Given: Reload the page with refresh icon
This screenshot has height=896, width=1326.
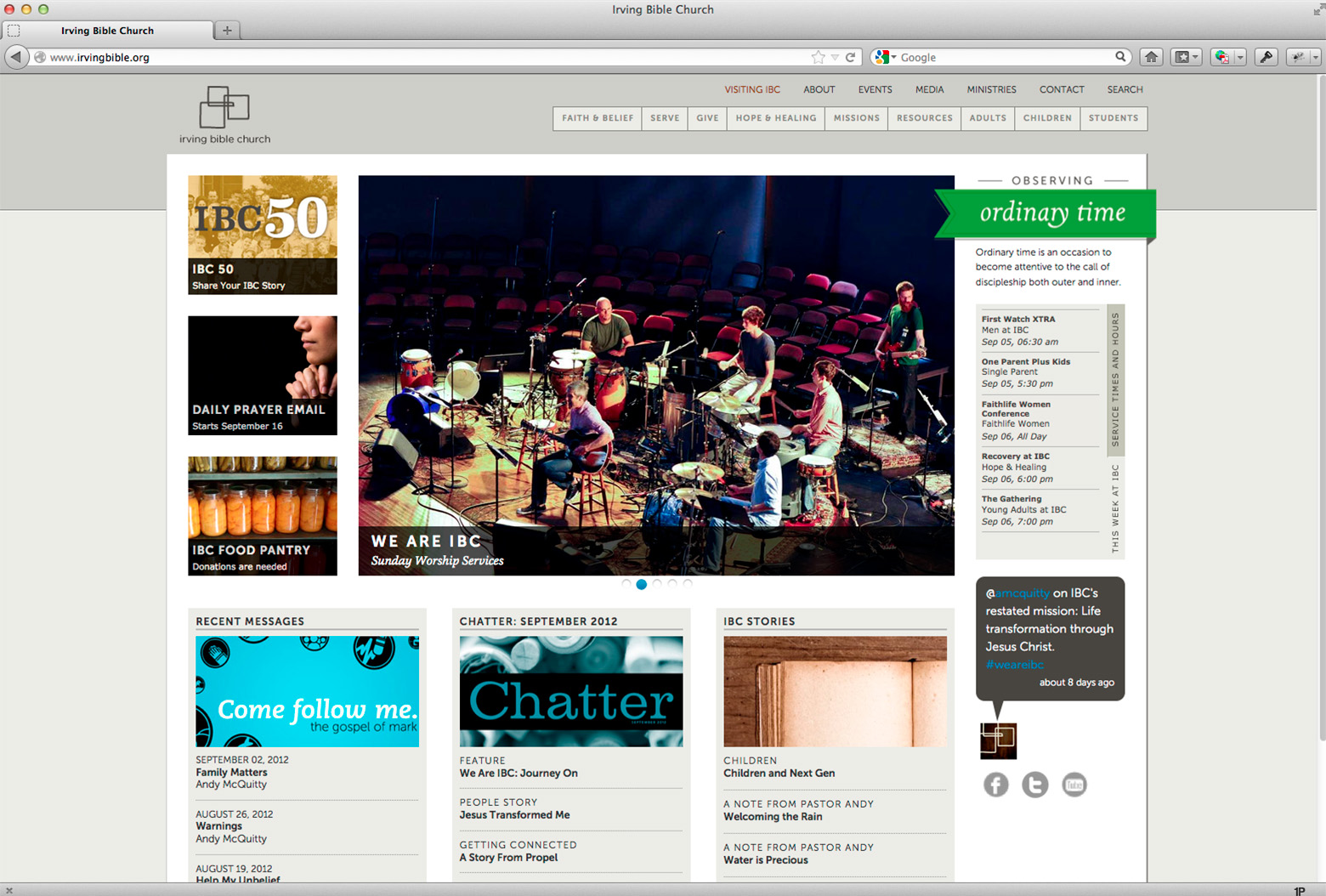Looking at the screenshot, I should click(x=850, y=57).
